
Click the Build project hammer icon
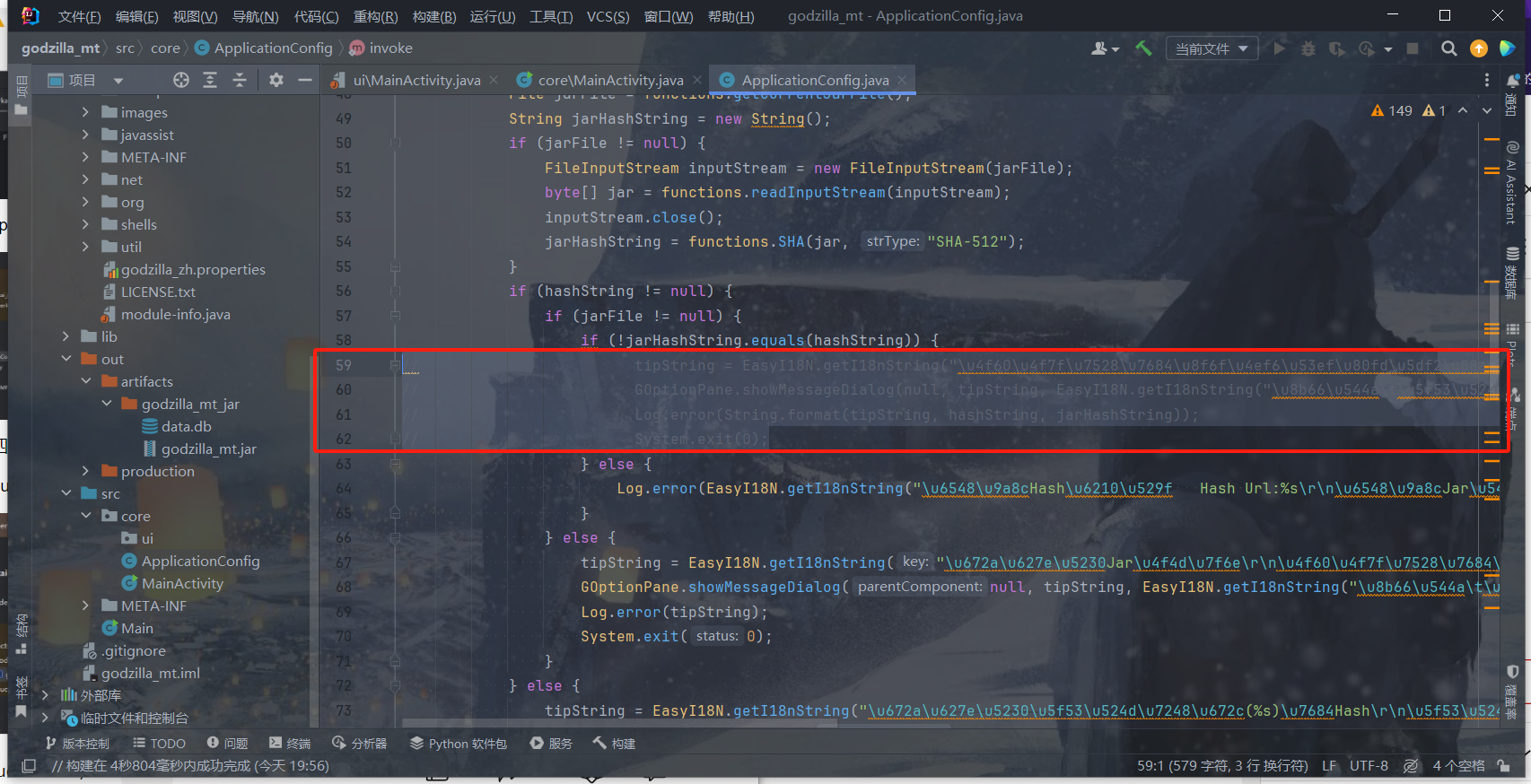(1143, 48)
